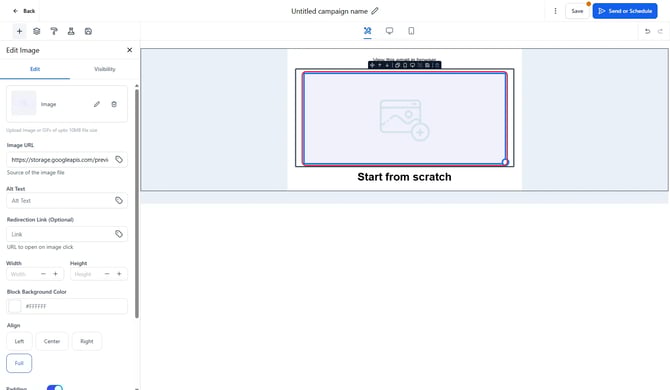Edit campaign name pencil icon
This screenshot has height=390, width=670.
375,11
